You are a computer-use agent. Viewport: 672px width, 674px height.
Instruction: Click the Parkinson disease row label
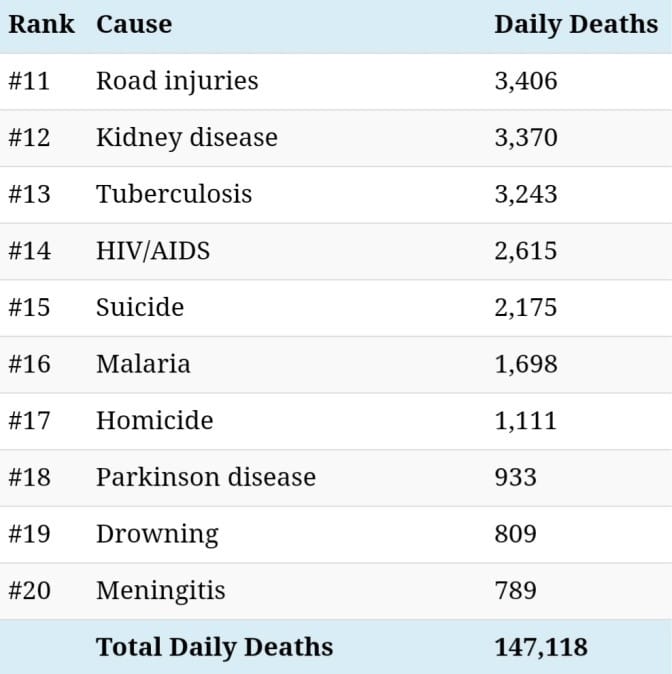(x=205, y=477)
